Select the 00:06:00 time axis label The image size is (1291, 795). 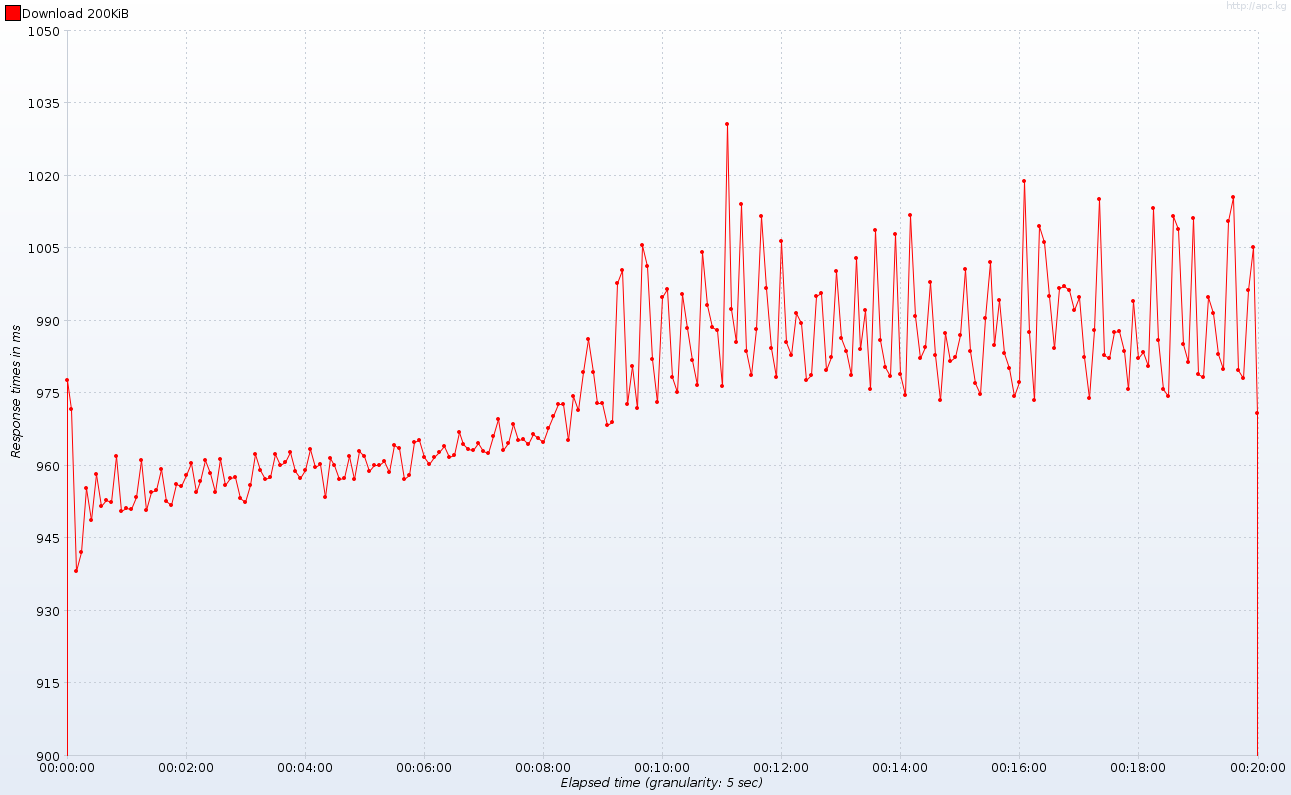(424, 768)
